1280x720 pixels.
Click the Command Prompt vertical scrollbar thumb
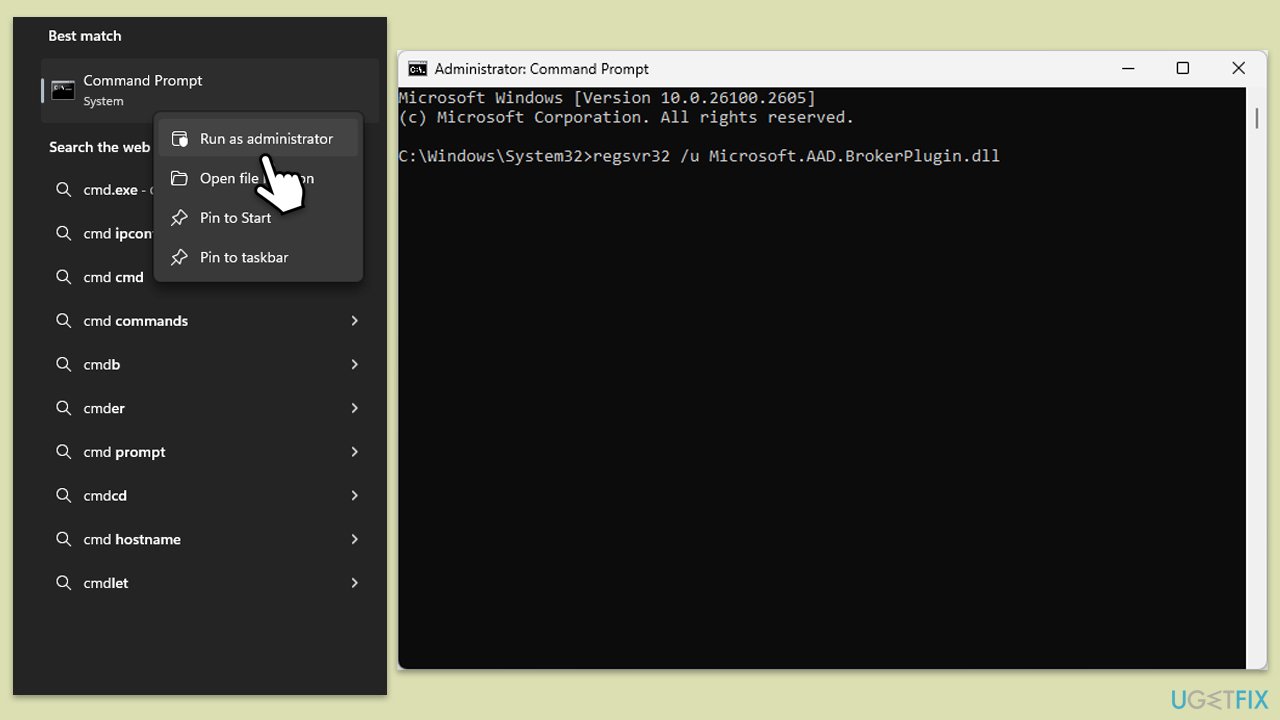pos(1257,118)
